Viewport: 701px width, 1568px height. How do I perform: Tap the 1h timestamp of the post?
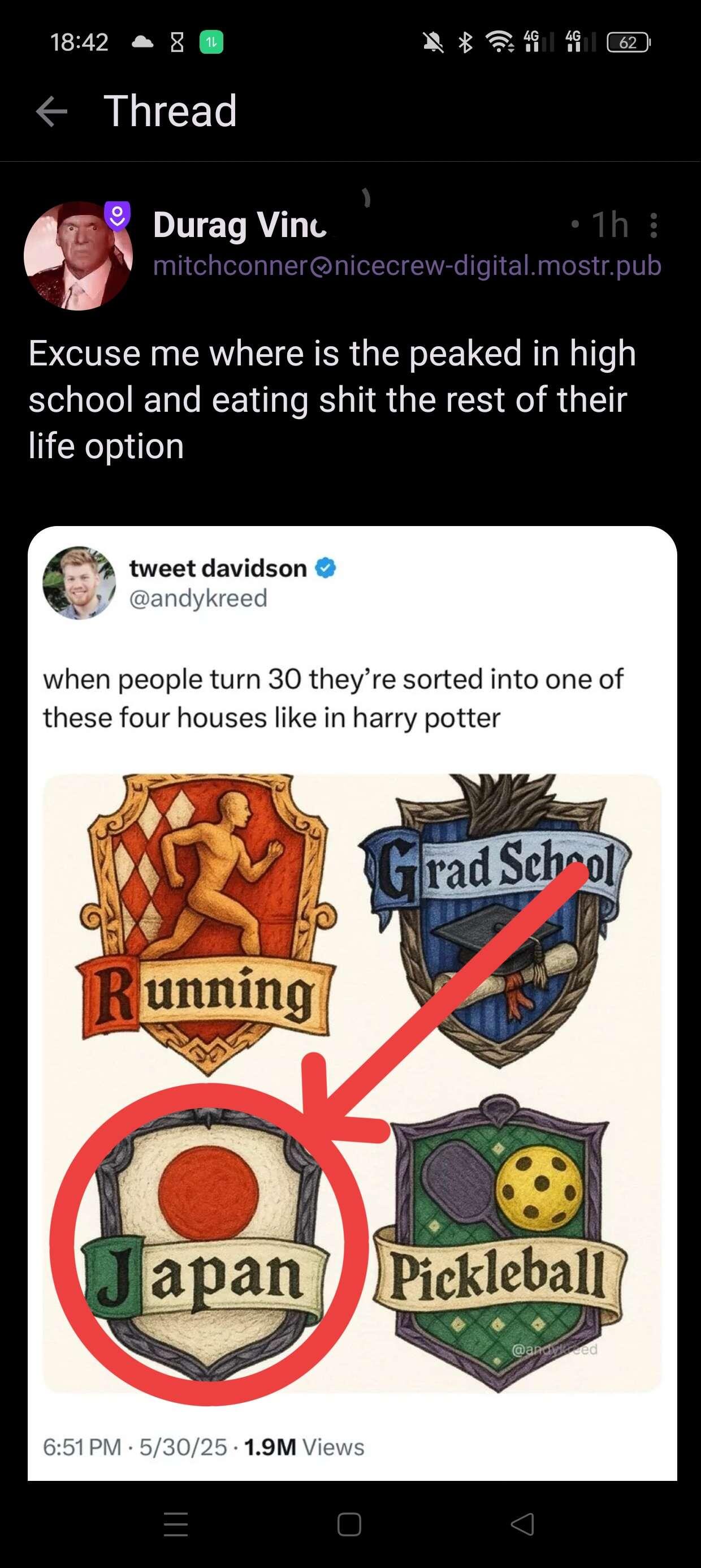pos(610,225)
